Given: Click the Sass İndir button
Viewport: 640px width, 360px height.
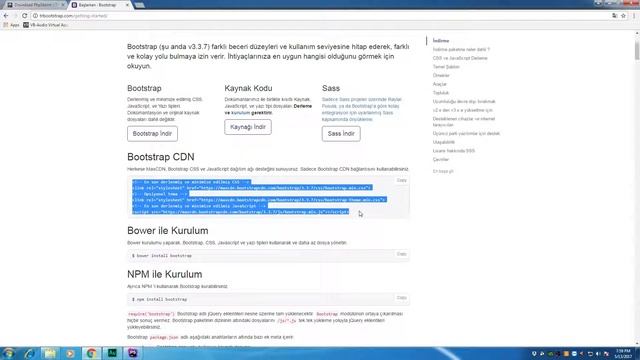Looking at the screenshot, I should click(341, 133).
